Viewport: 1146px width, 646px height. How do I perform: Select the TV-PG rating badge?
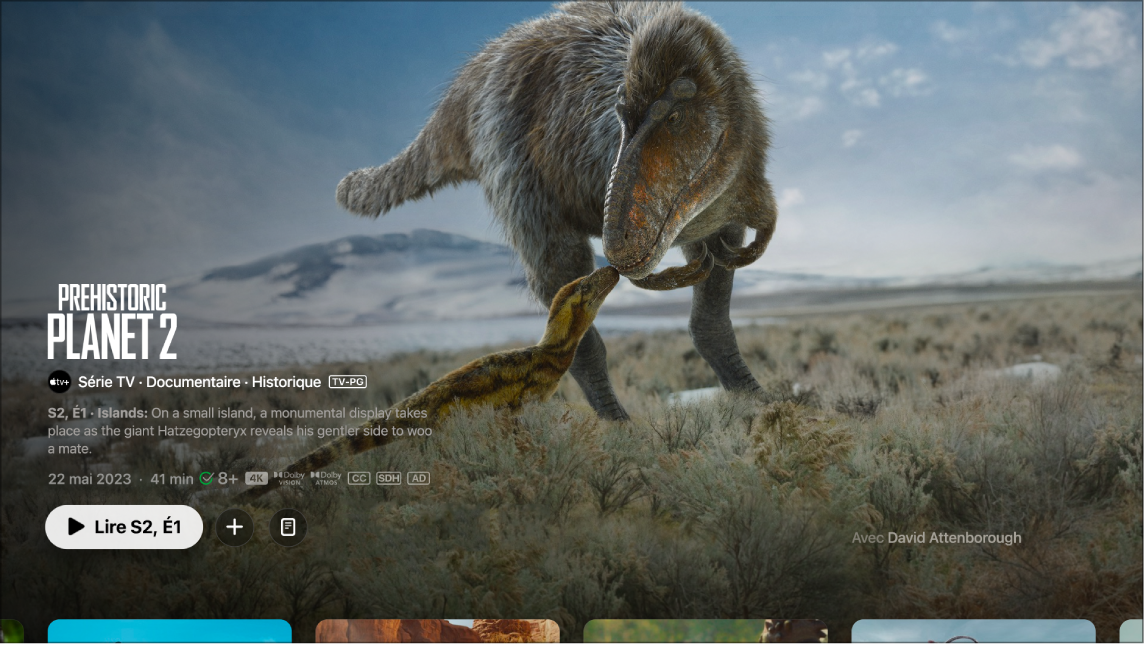pyautogui.click(x=348, y=381)
